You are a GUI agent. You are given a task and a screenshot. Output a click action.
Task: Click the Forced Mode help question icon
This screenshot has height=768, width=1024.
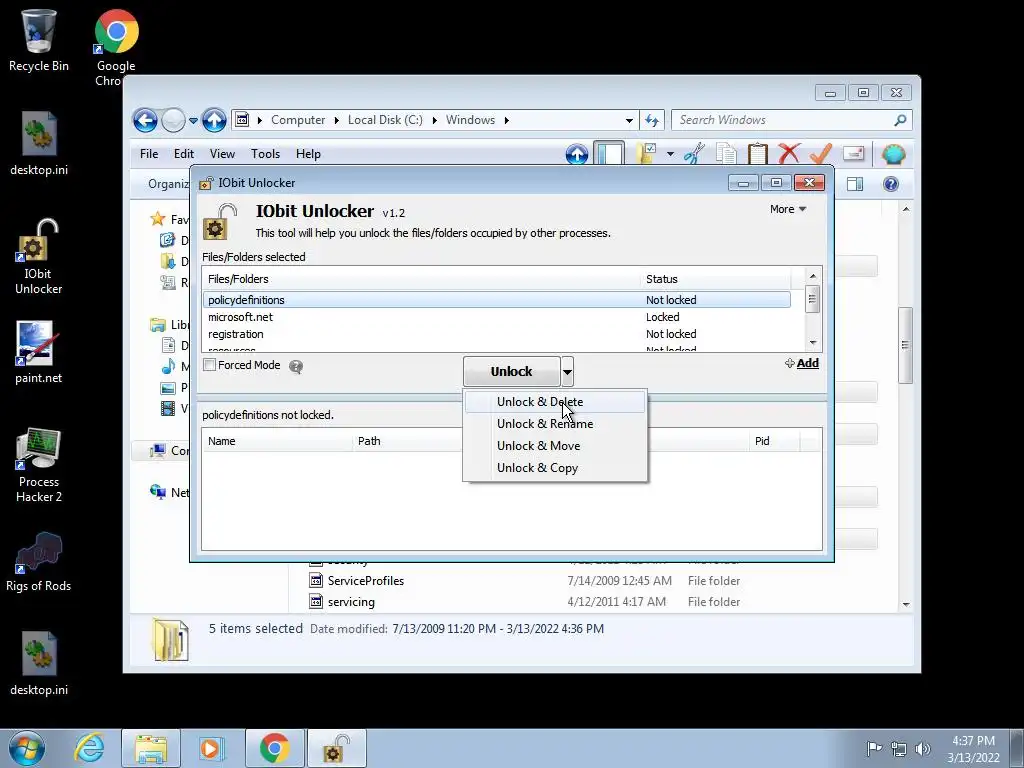tap(296, 366)
